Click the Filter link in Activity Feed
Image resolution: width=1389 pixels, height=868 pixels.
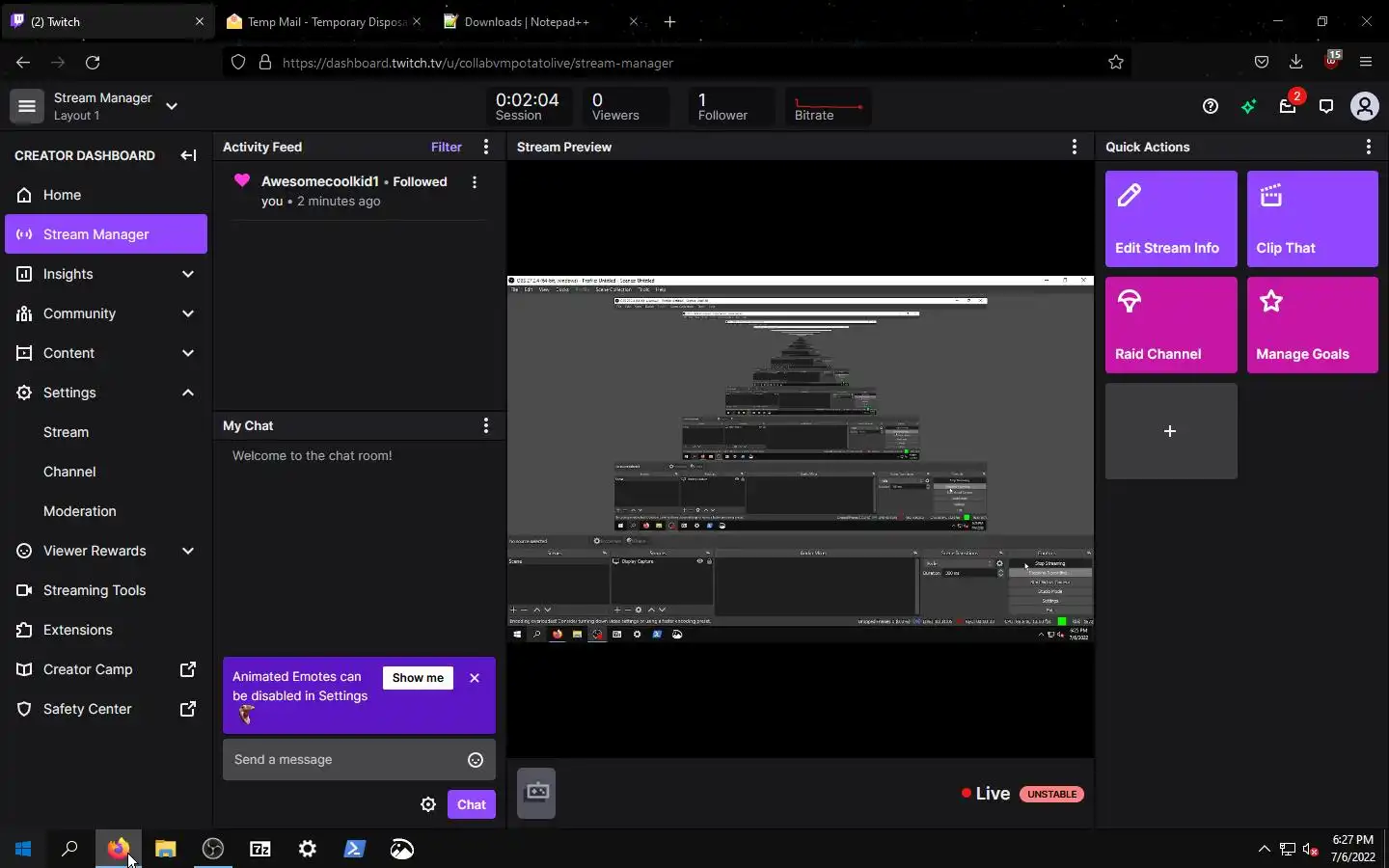point(447,147)
